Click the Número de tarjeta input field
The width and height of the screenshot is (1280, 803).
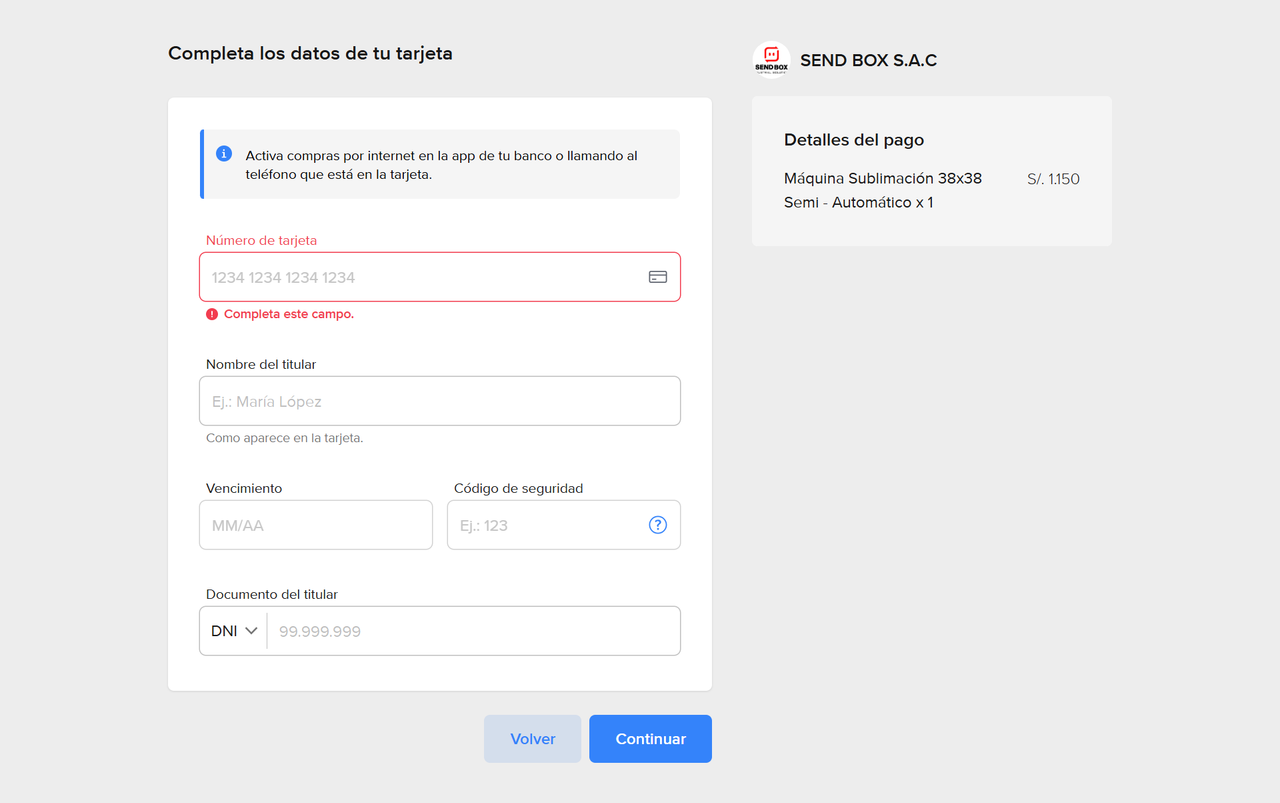click(420, 277)
